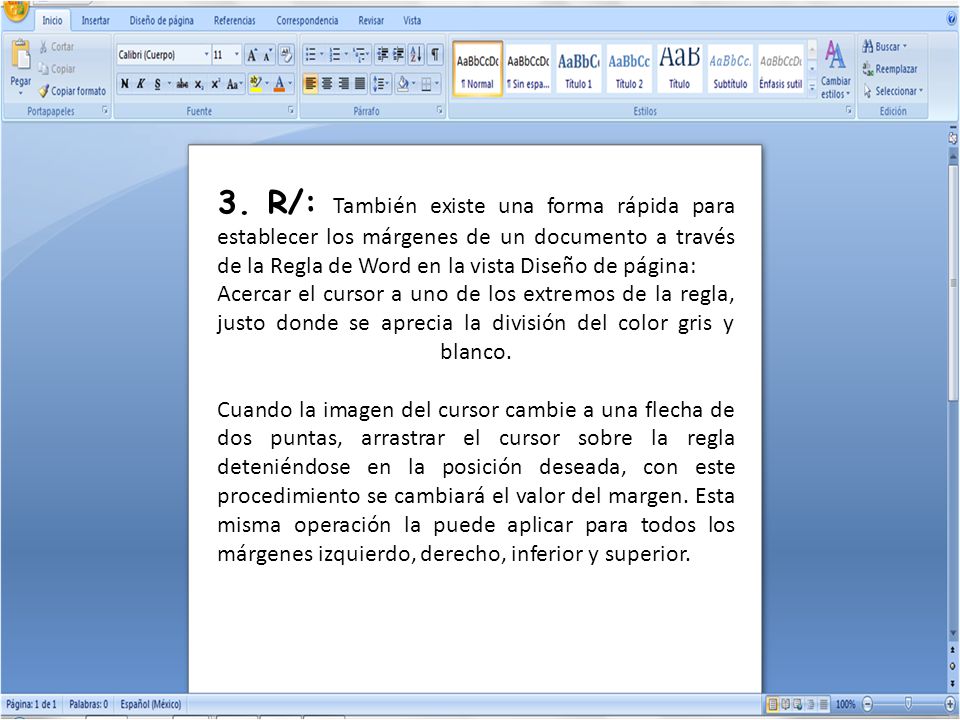Zoom out with the minus button
960x720 pixels.
(868, 705)
